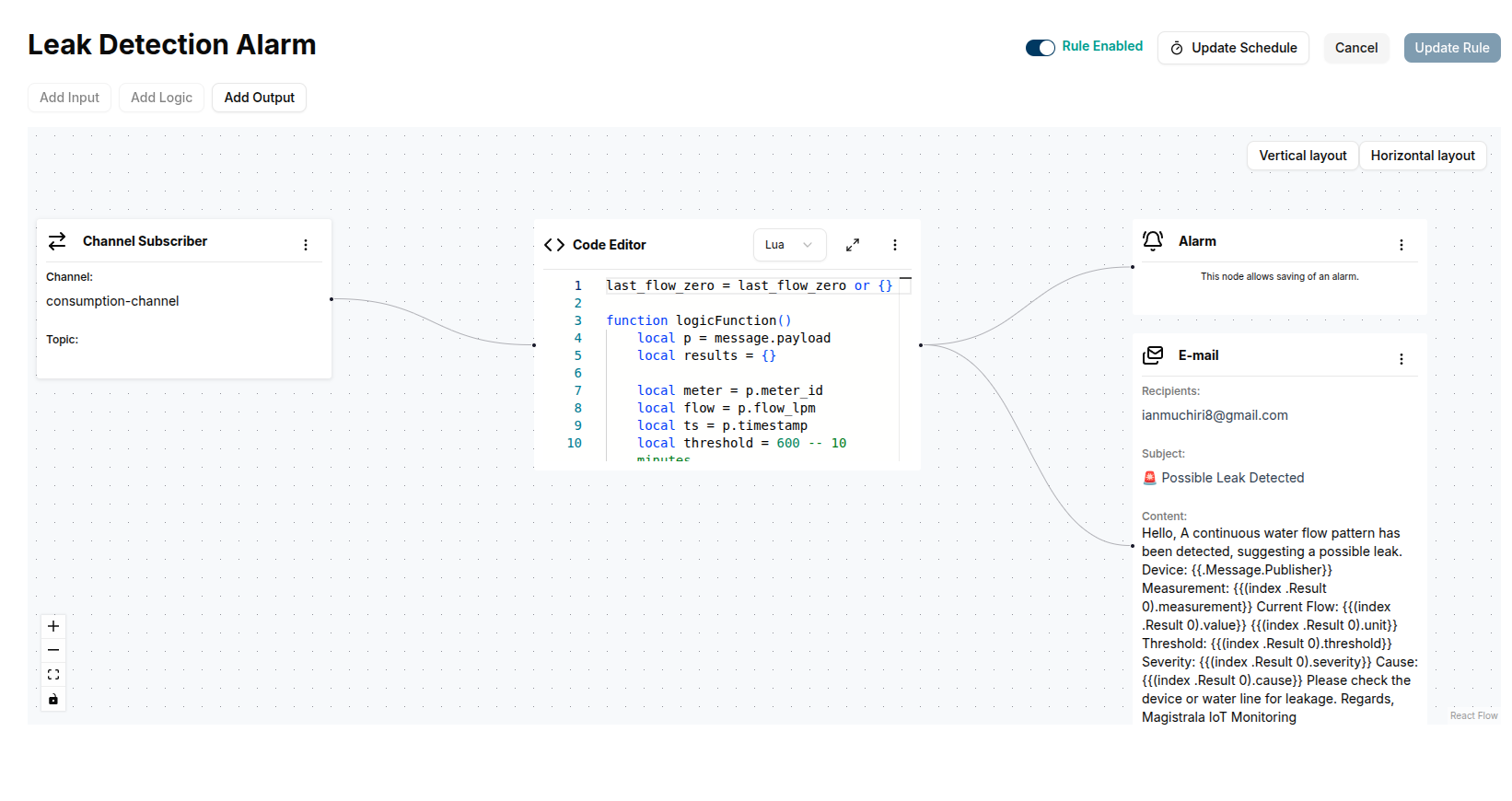The width and height of the screenshot is (1512, 801).
Task: Open the Add Input menu
Action: 69,98
